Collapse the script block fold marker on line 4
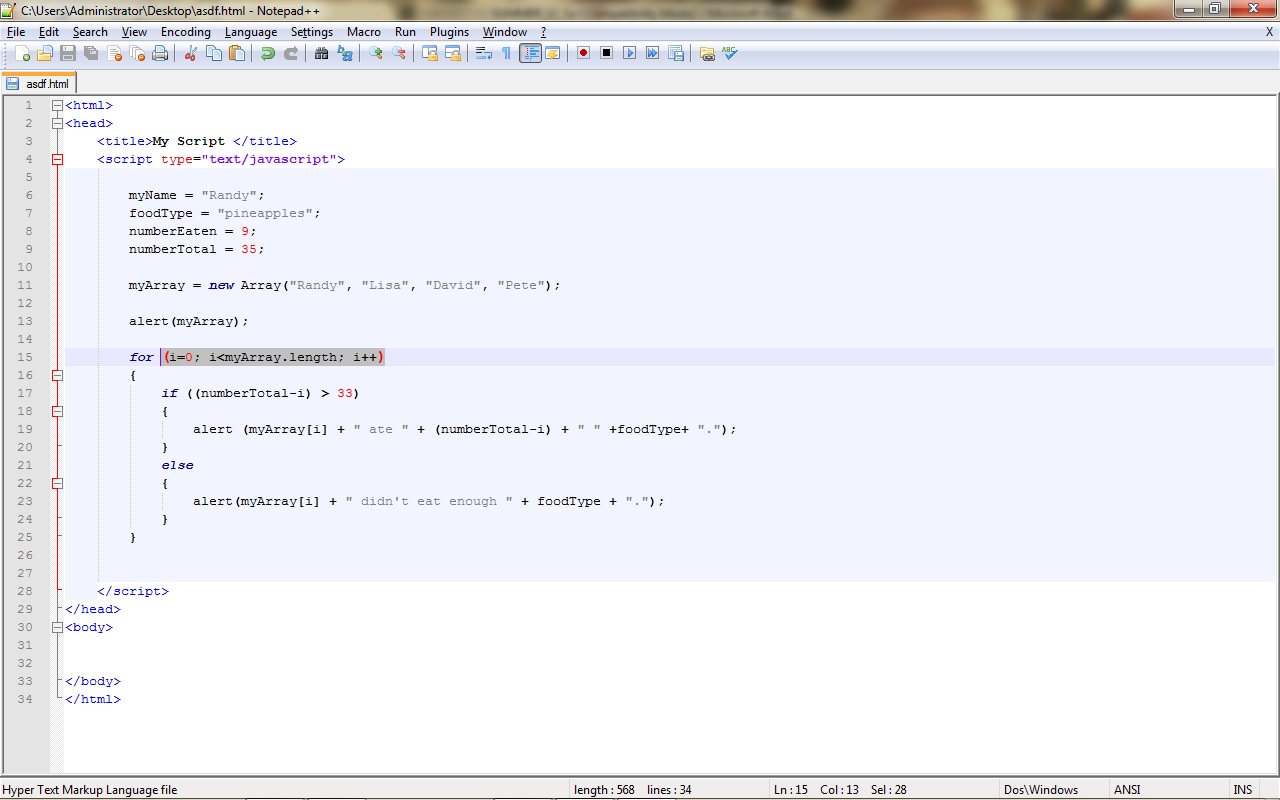 [x=57, y=160]
